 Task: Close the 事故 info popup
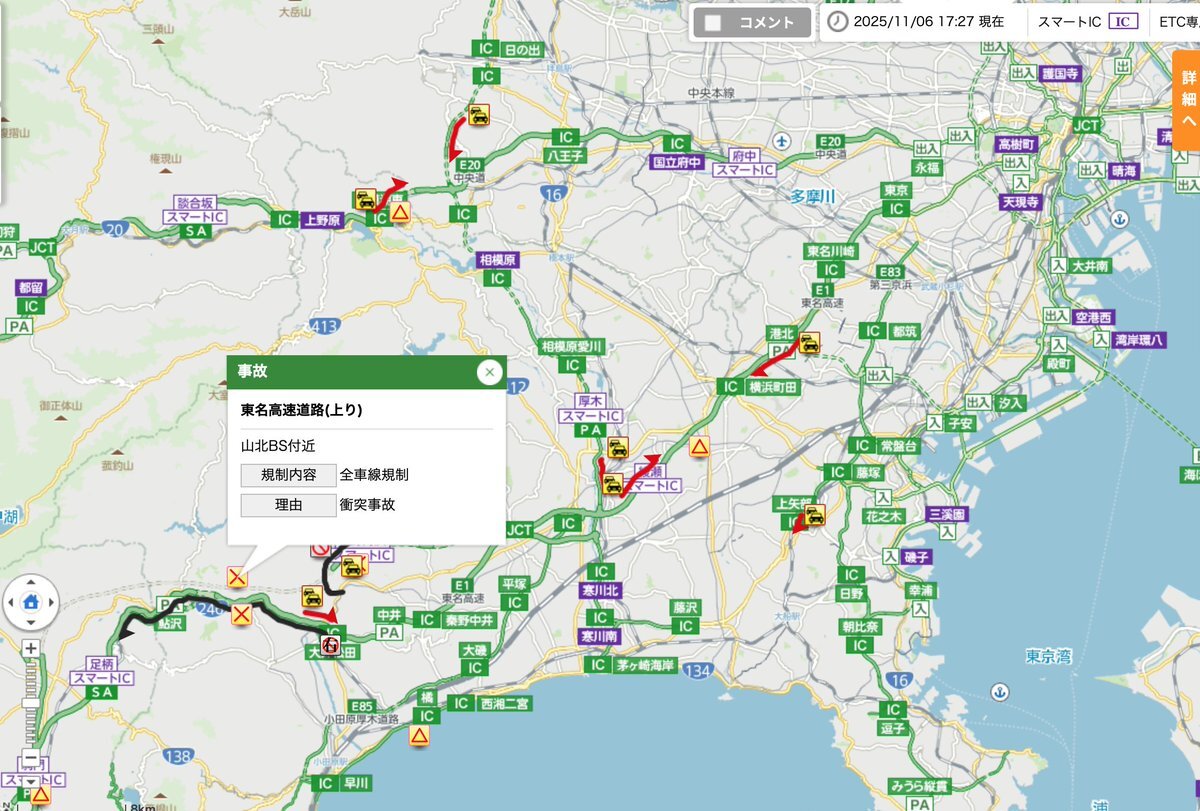click(x=488, y=373)
